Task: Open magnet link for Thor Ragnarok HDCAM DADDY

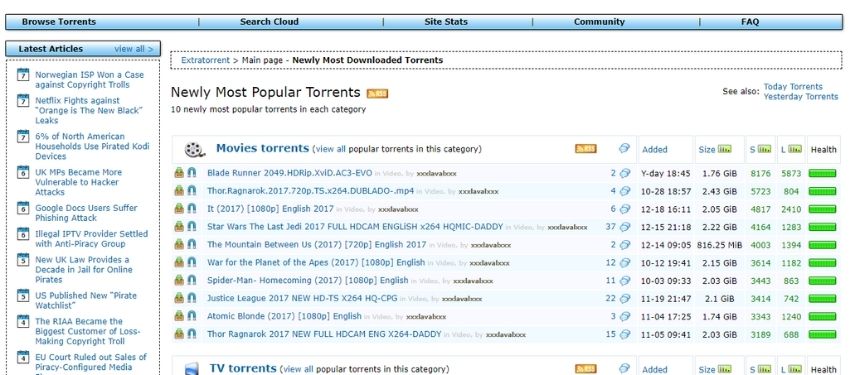Action: coord(191,334)
